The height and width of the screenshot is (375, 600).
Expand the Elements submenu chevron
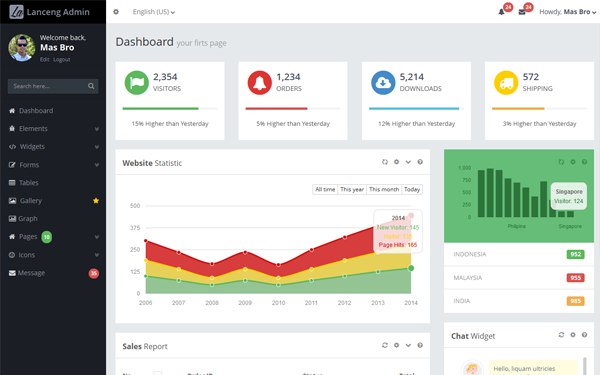[97, 129]
